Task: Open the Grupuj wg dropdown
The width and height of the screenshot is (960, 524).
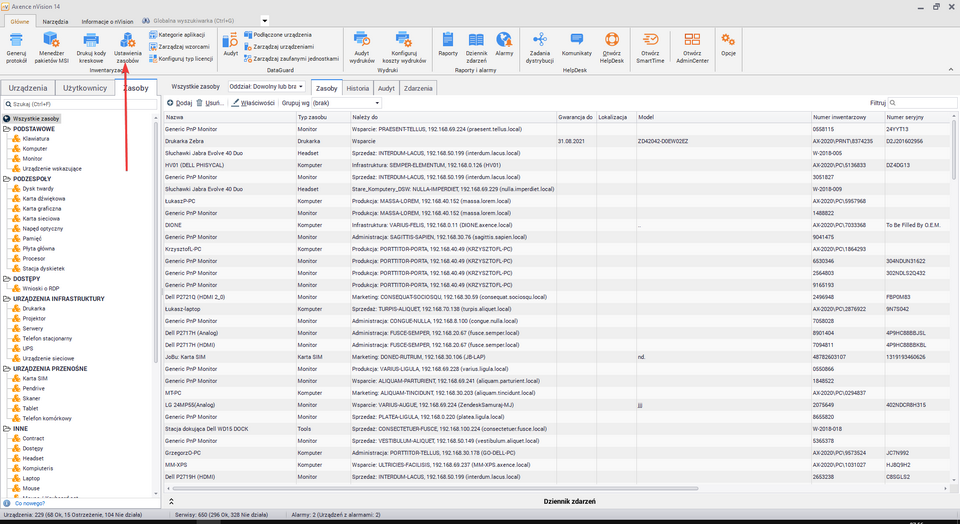Action: (x=330, y=103)
